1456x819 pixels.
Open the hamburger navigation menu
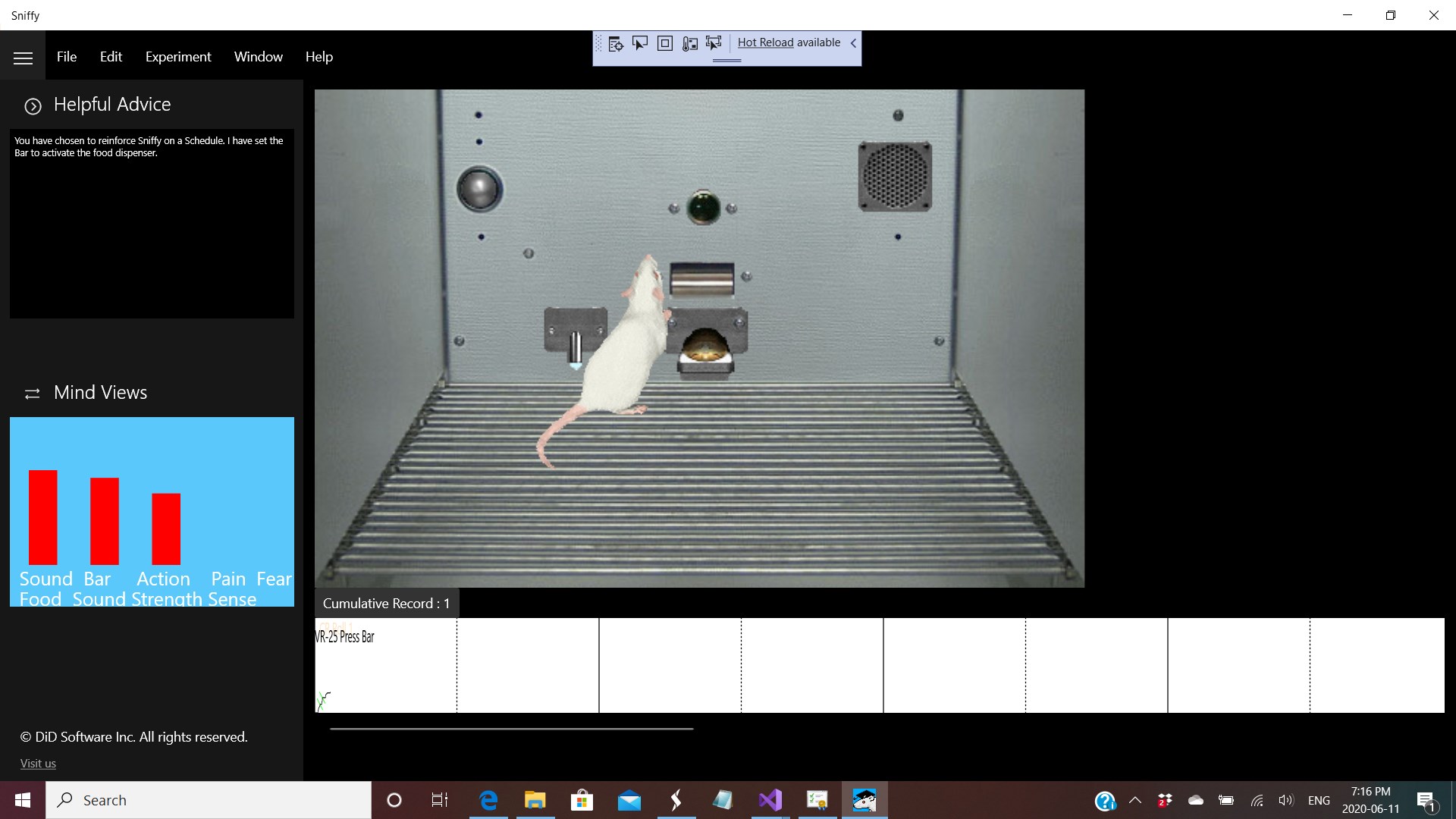pos(23,58)
